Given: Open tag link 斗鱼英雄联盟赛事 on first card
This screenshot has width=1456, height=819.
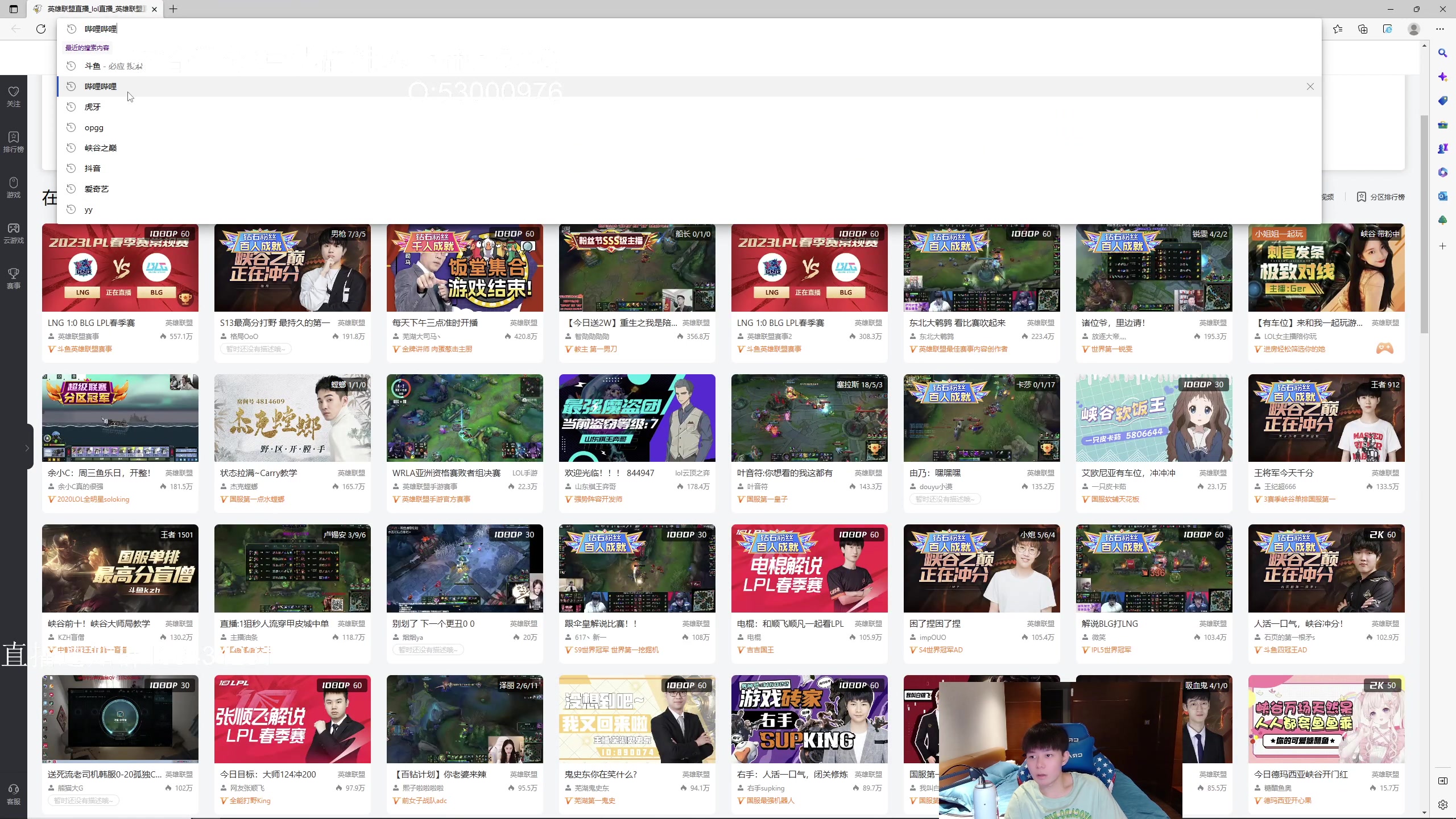Looking at the screenshot, I should pyautogui.click(x=85, y=349).
